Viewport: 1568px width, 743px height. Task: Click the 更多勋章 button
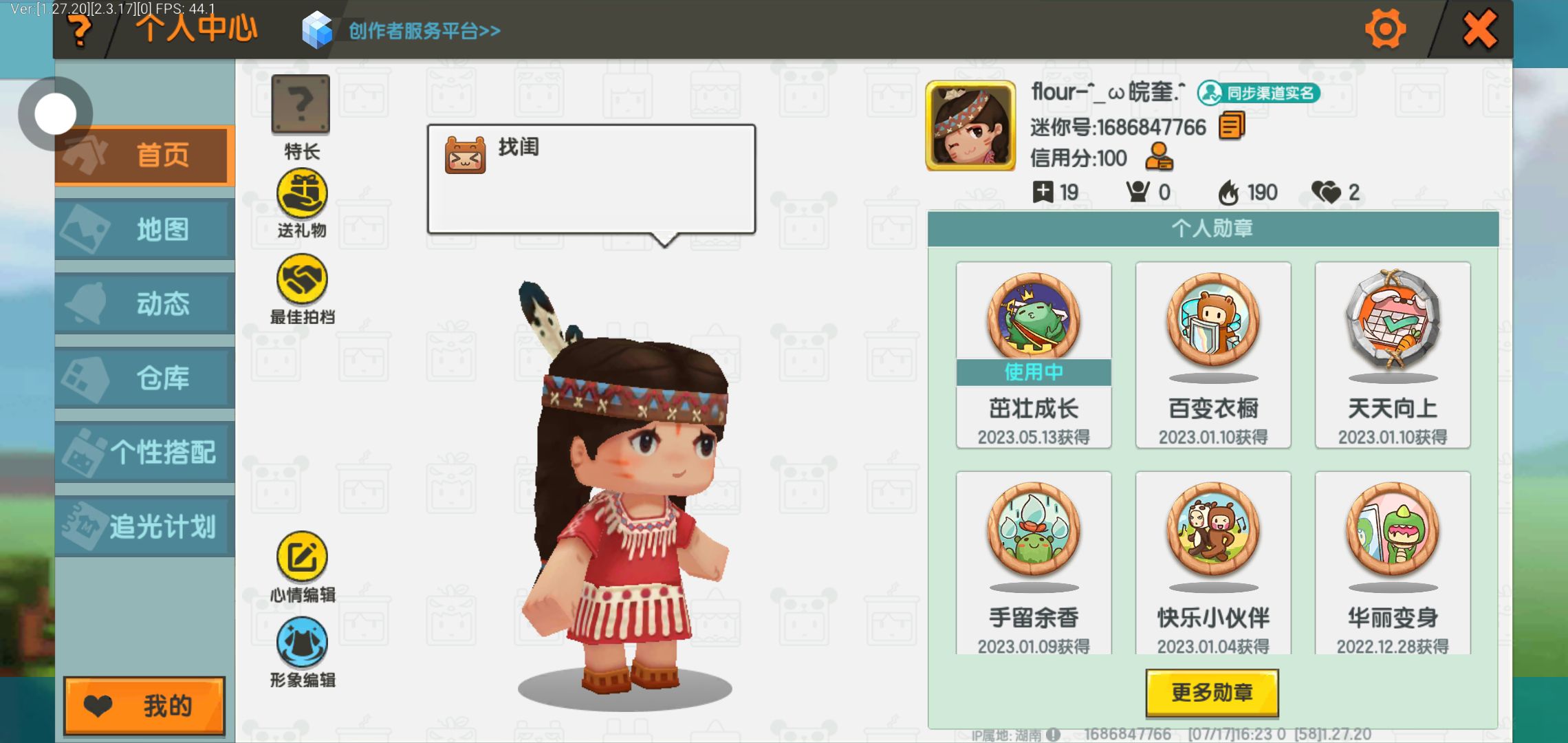click(1212, 693)
